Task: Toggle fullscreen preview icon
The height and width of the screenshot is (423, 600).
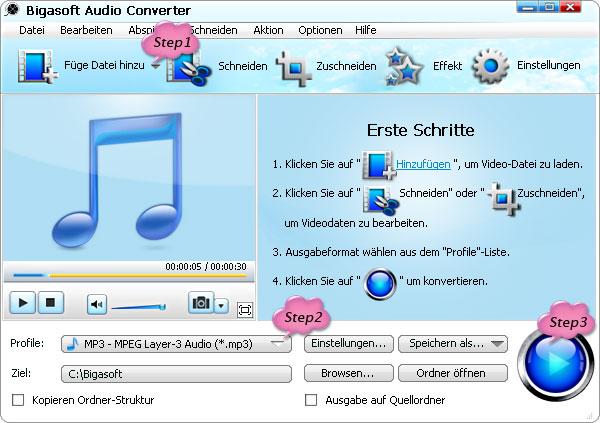Action: coord(245,310)
